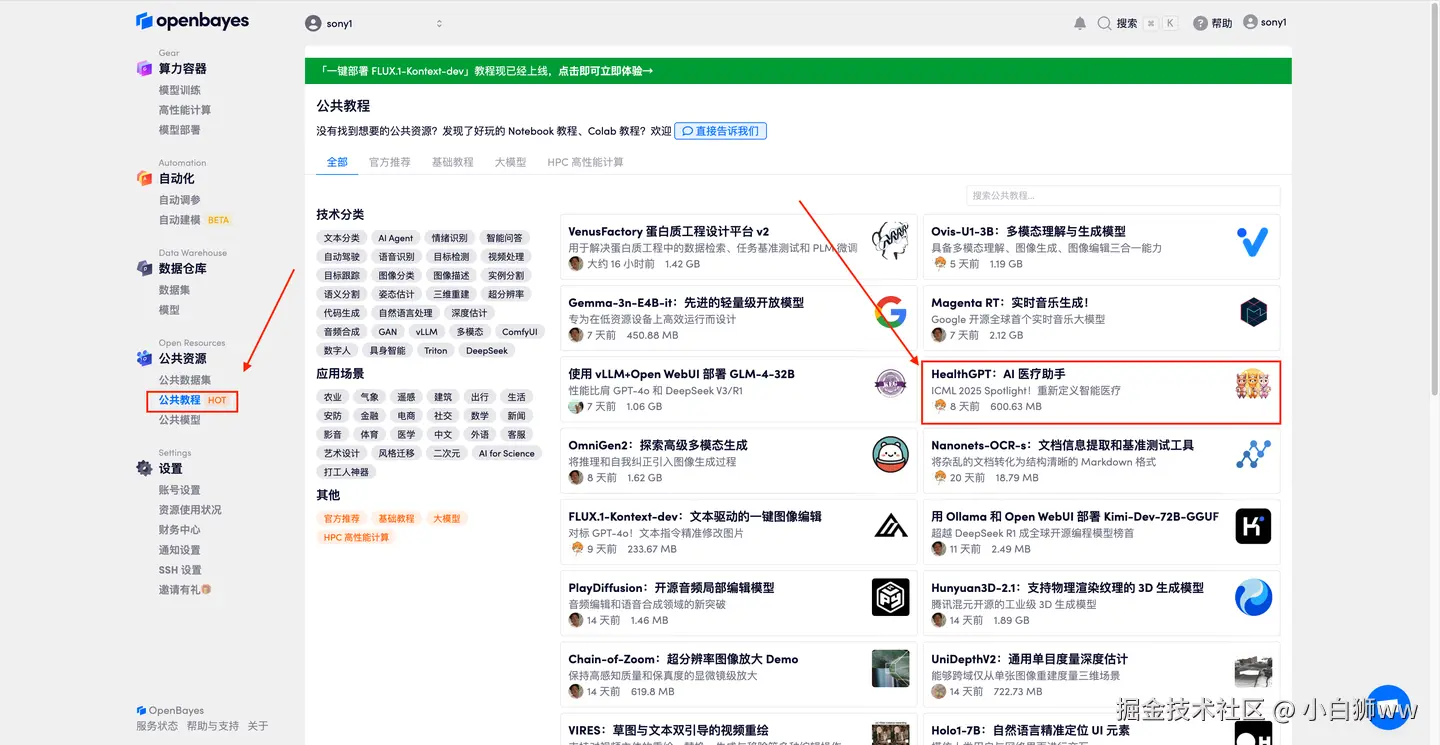
Task: Click the HealthGPT card thumbnail
Action: (1253, 384)
